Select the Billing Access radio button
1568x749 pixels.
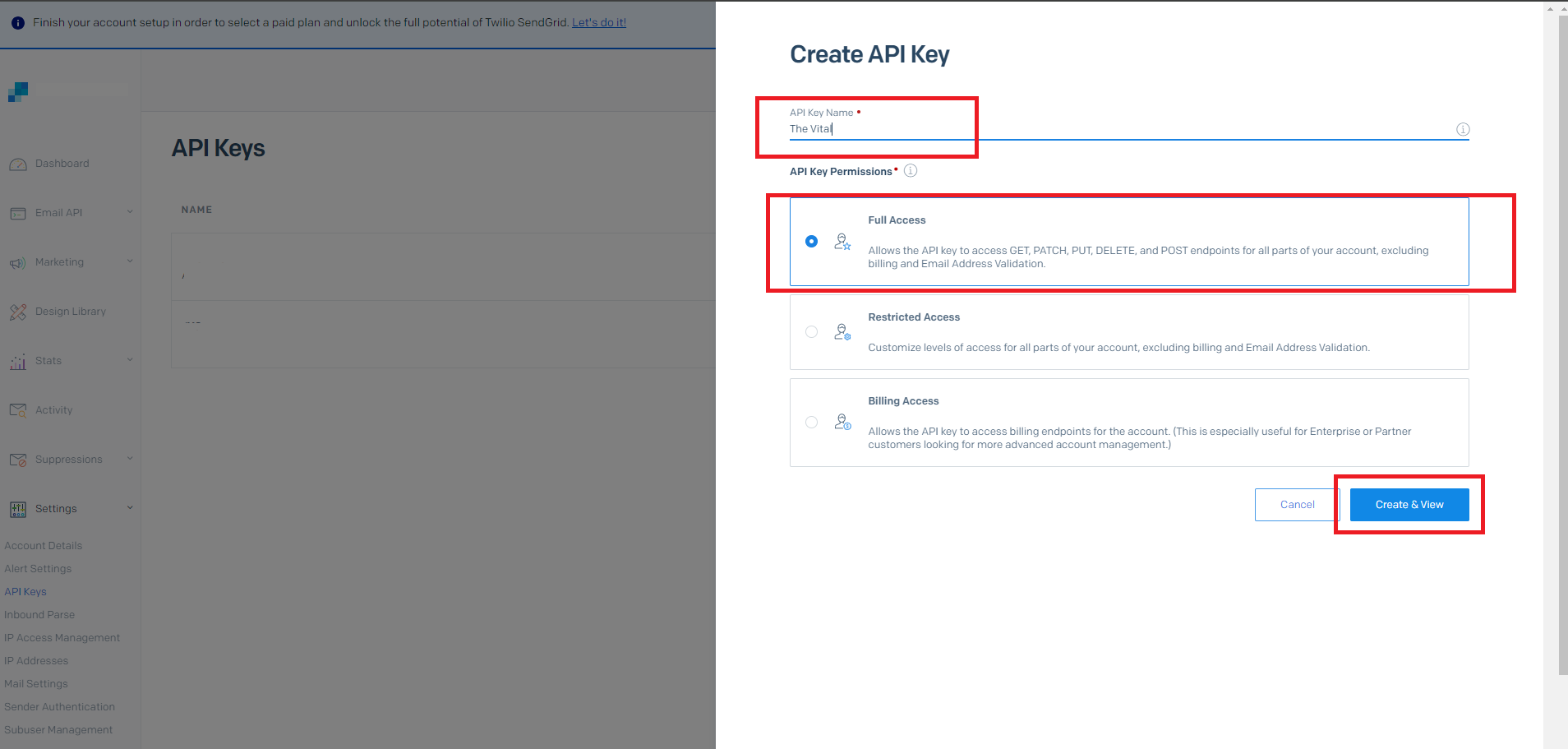tap(811, 423)
